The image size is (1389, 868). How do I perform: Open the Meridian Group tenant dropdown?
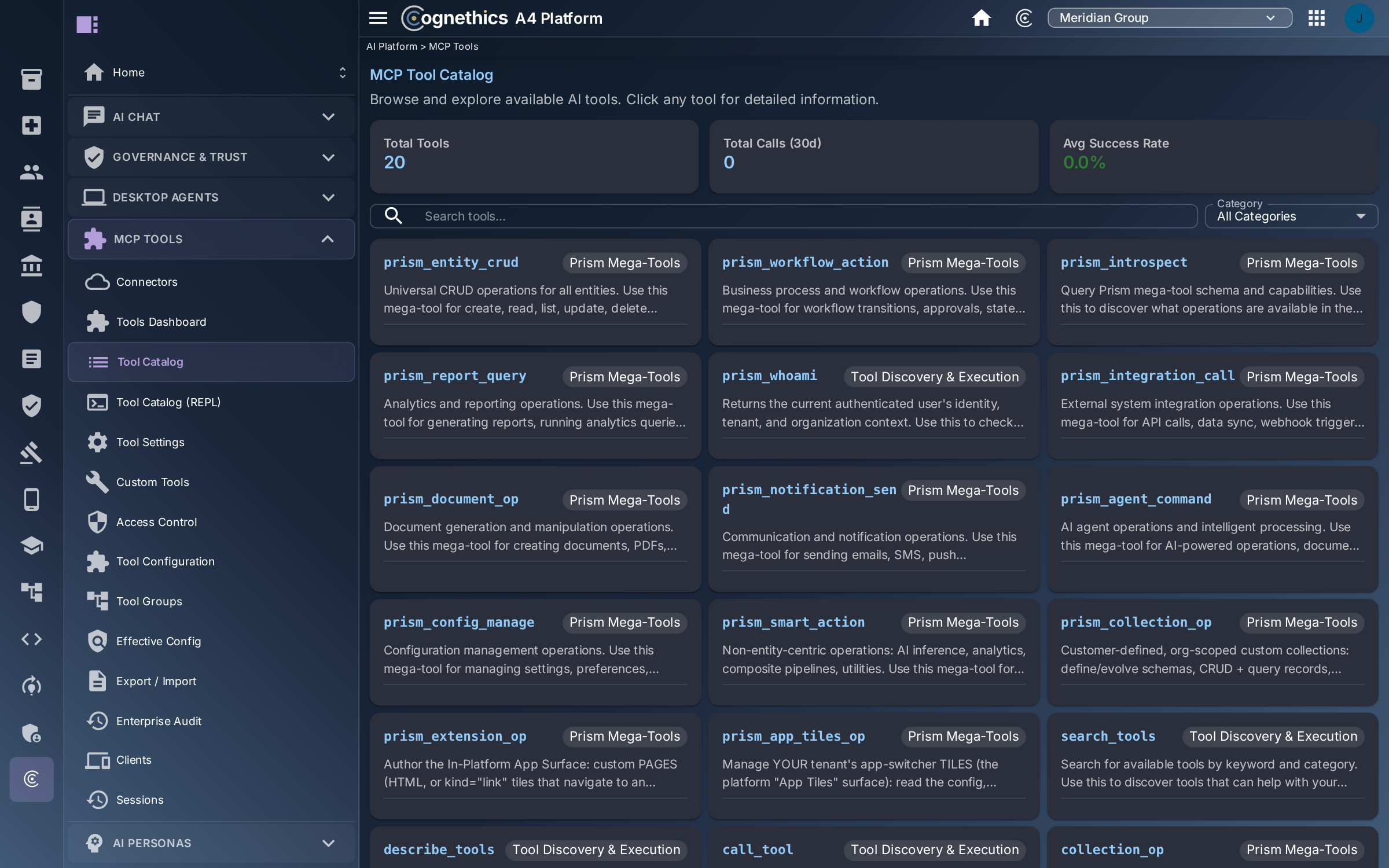1169,18
